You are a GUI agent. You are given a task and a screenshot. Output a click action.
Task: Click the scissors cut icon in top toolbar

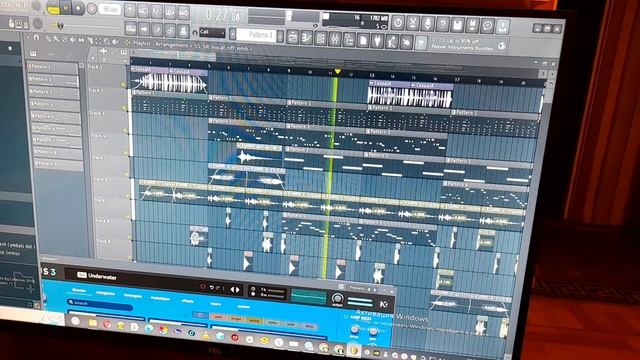413,23
